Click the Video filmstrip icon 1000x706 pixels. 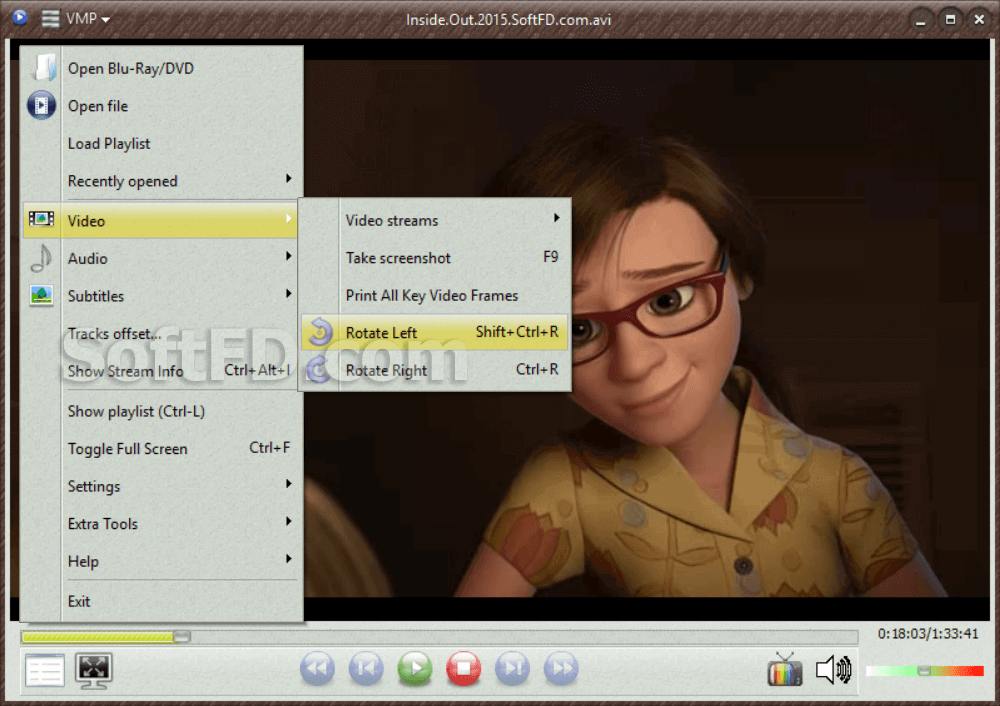coord(41,219)
